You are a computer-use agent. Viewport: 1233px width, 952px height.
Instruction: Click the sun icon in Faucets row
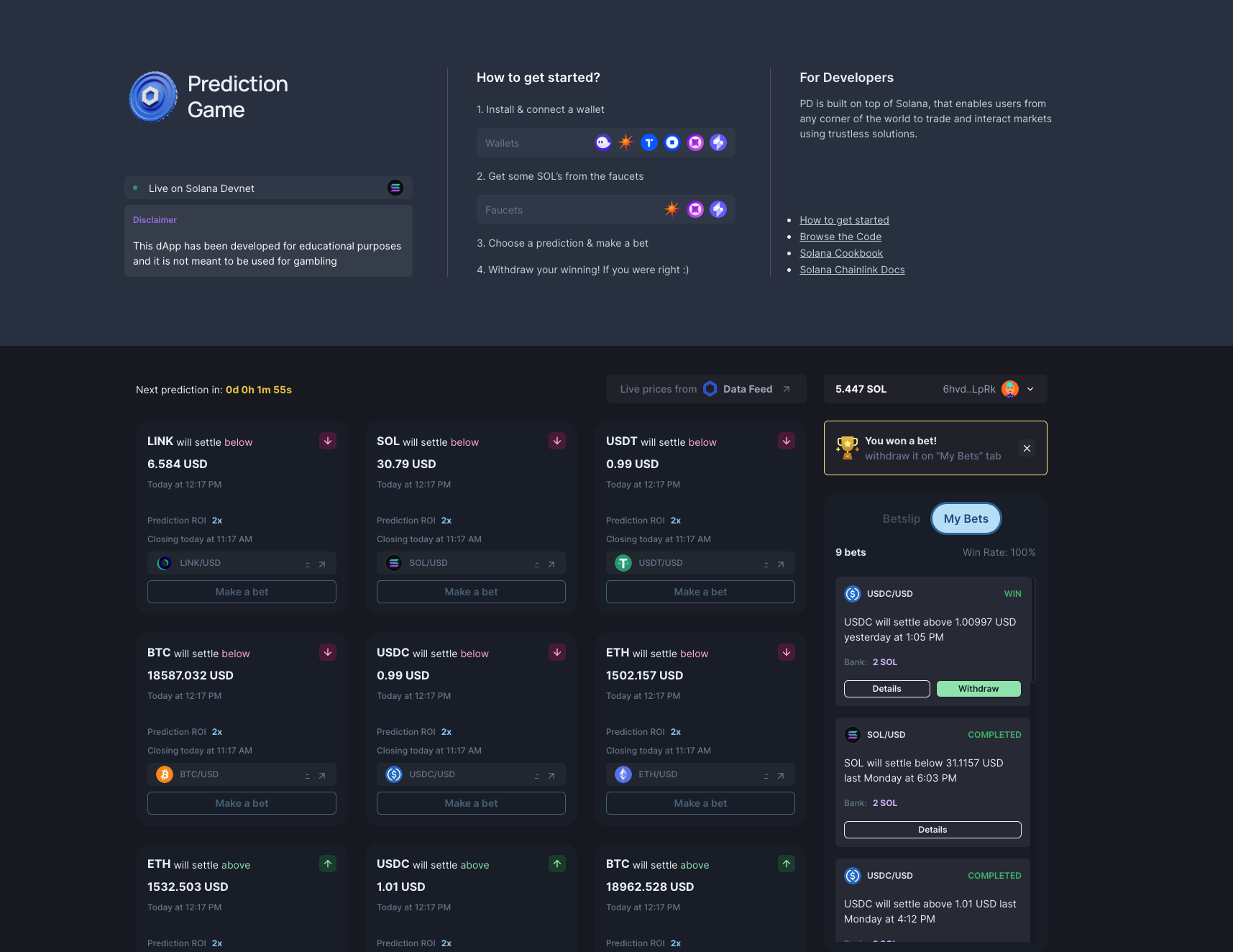click(672, 209)
